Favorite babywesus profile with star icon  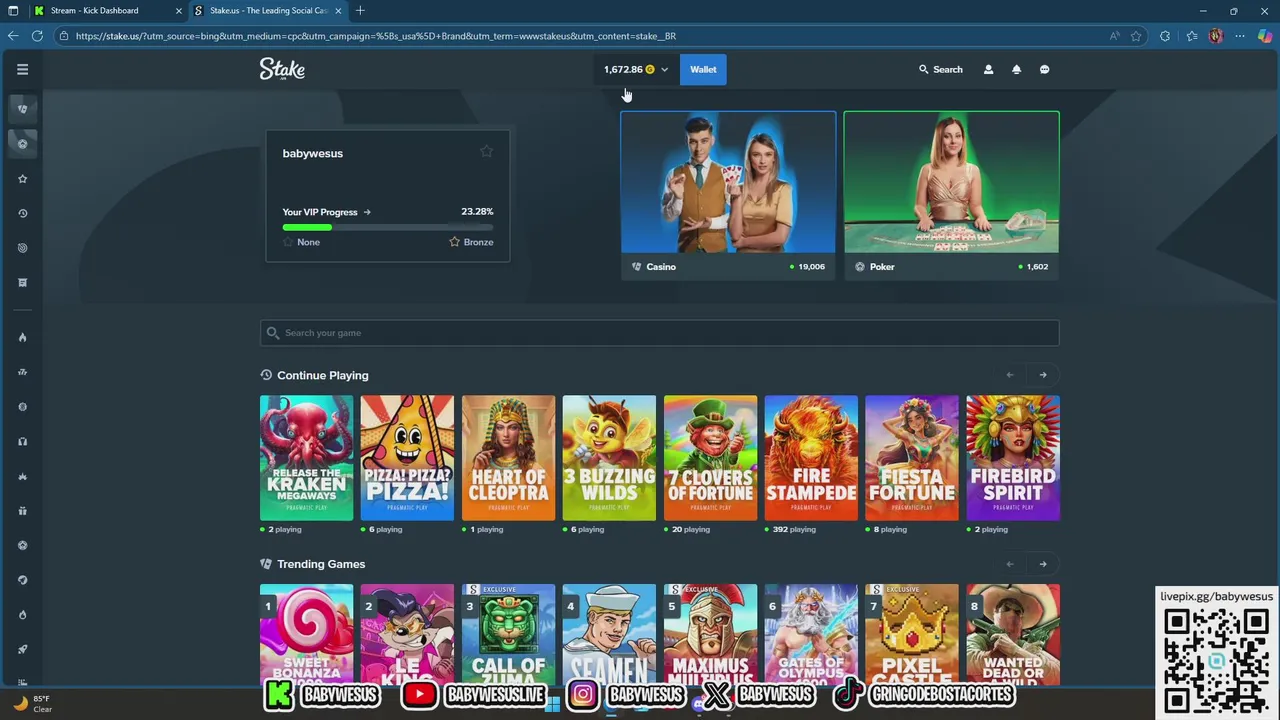click(x=486, y=151)
